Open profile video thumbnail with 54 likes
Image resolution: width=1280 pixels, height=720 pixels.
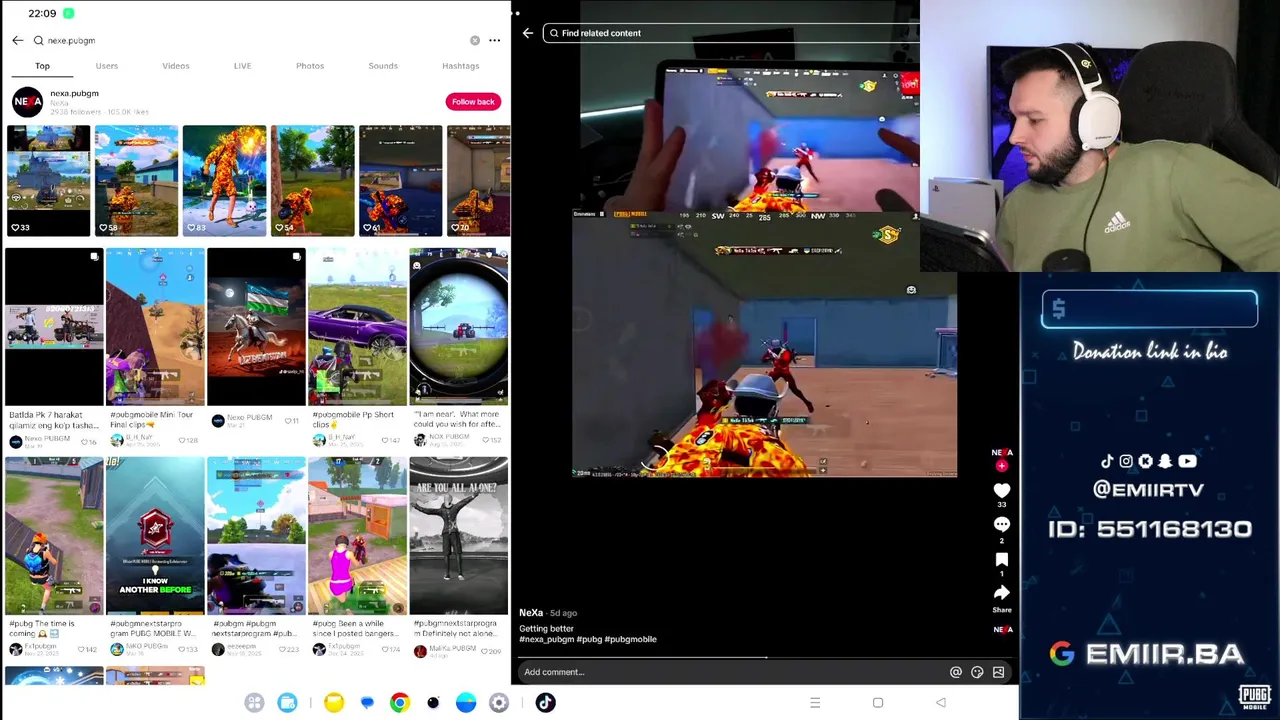(x=312, y=180)
